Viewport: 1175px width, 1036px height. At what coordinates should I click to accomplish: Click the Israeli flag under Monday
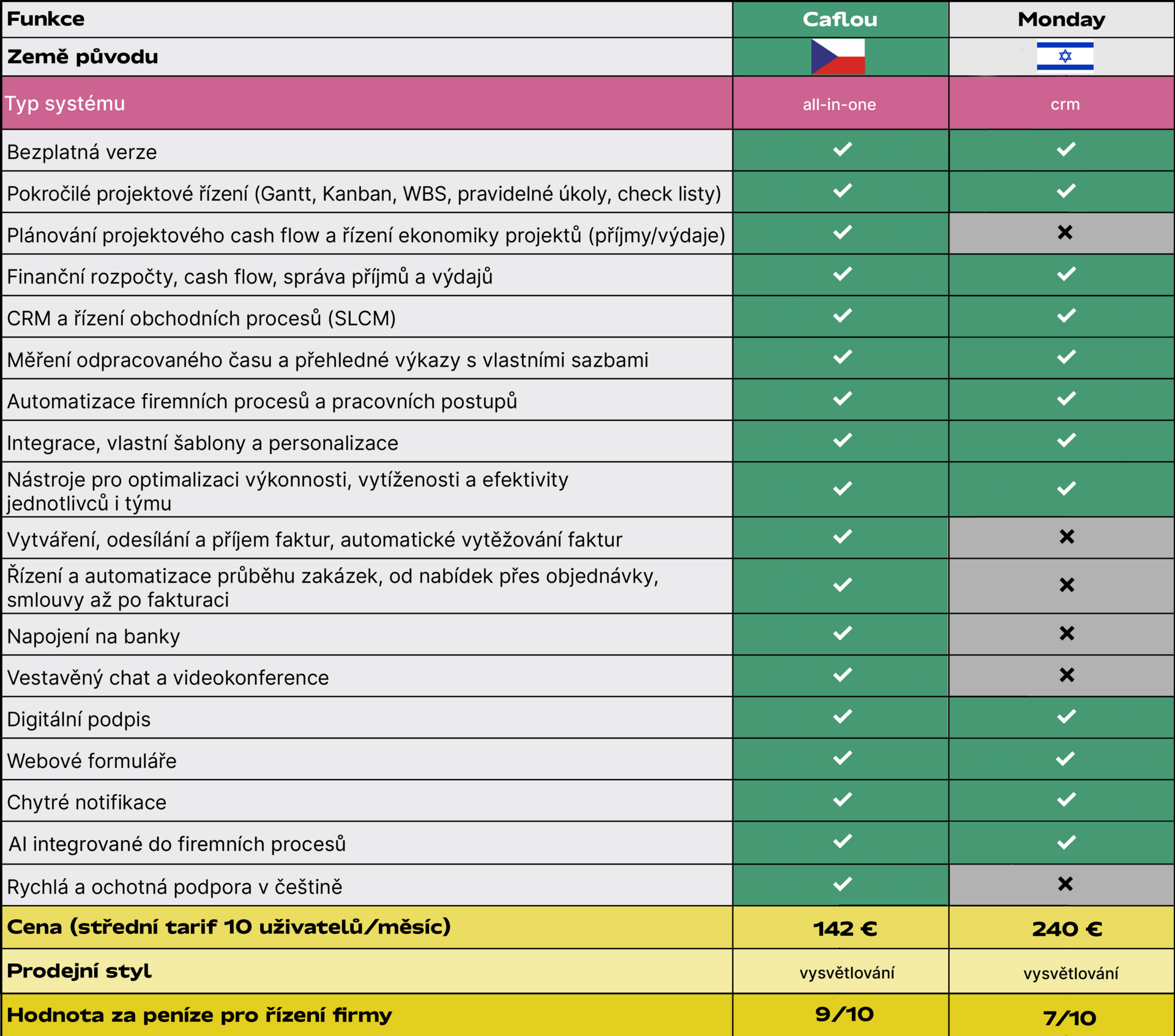pyautogui.click(x=1065, y=56)
